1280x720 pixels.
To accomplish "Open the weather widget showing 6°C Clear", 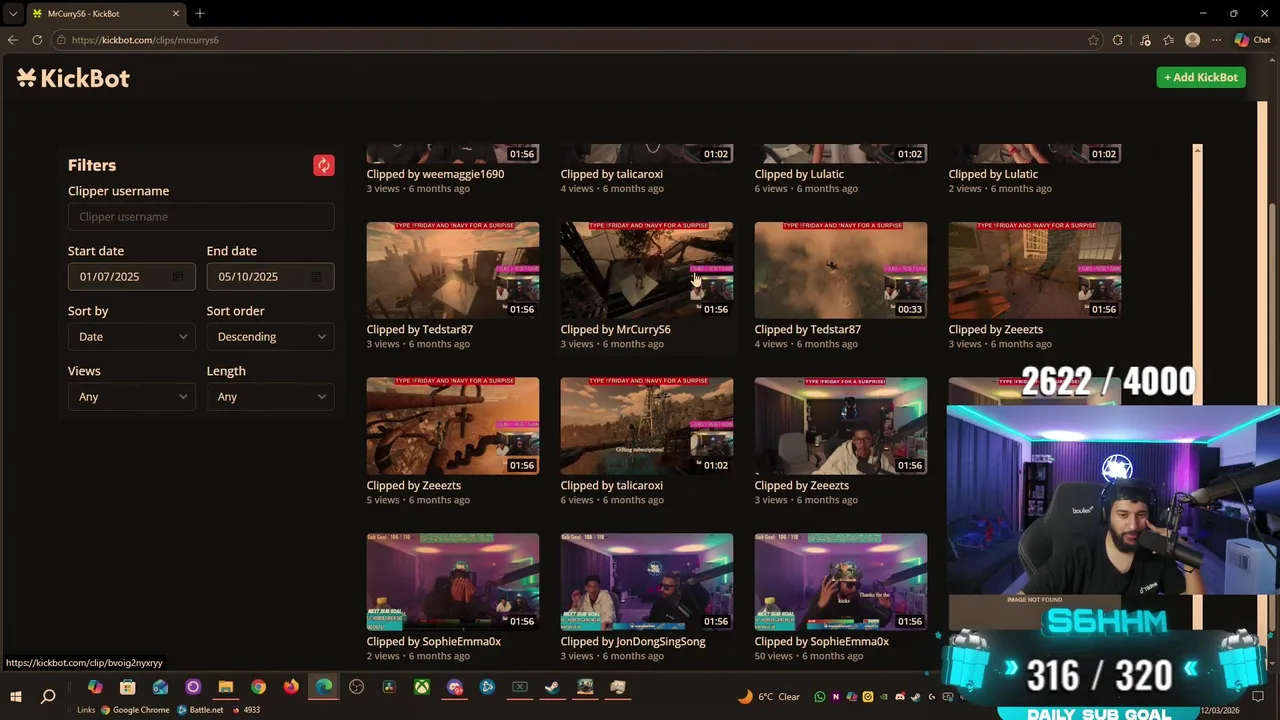I will point(769,697).
